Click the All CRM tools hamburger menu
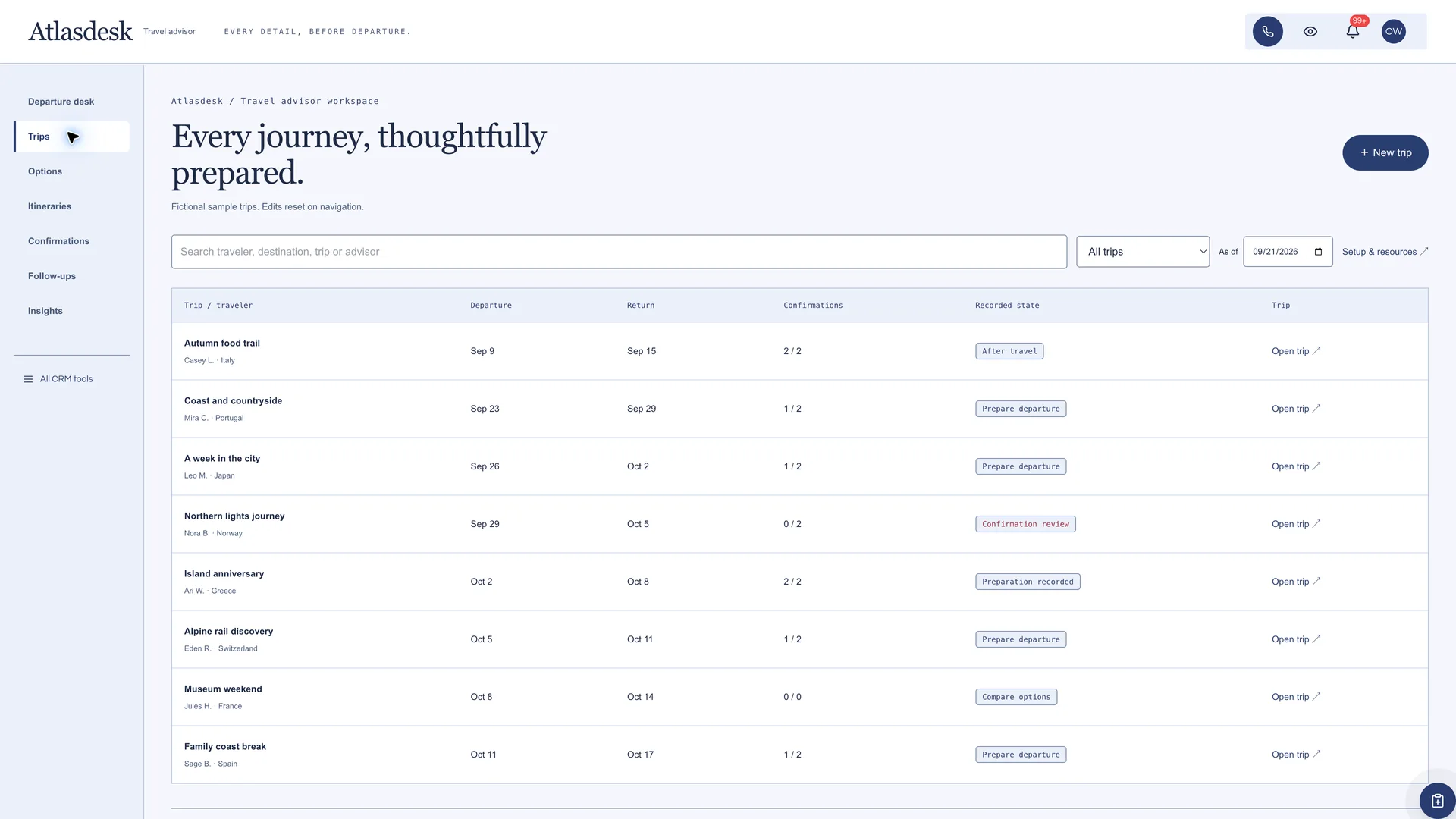The width and height of the screenshot is (1456, 819). 58,379
